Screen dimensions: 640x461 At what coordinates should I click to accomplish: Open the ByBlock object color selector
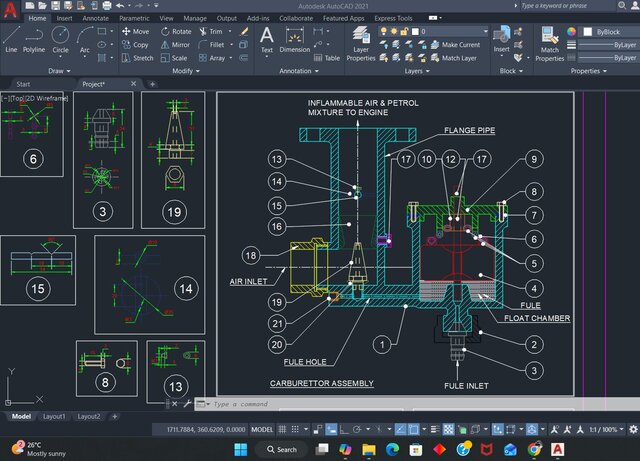(x=611, y=31)
